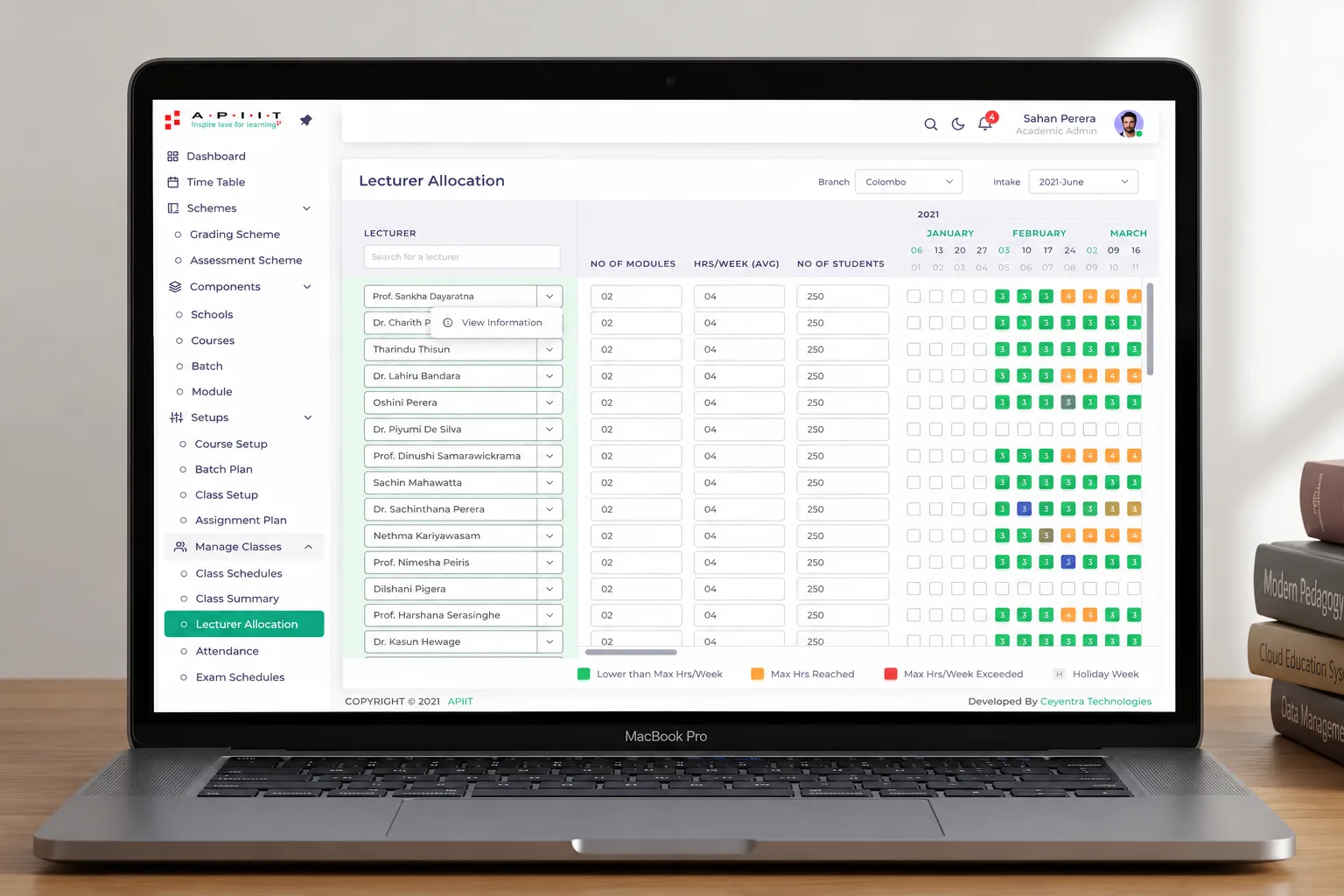1344x896 pixels.
Task: Click green Lower than Max legend swatch
Action: pos(584,674)
